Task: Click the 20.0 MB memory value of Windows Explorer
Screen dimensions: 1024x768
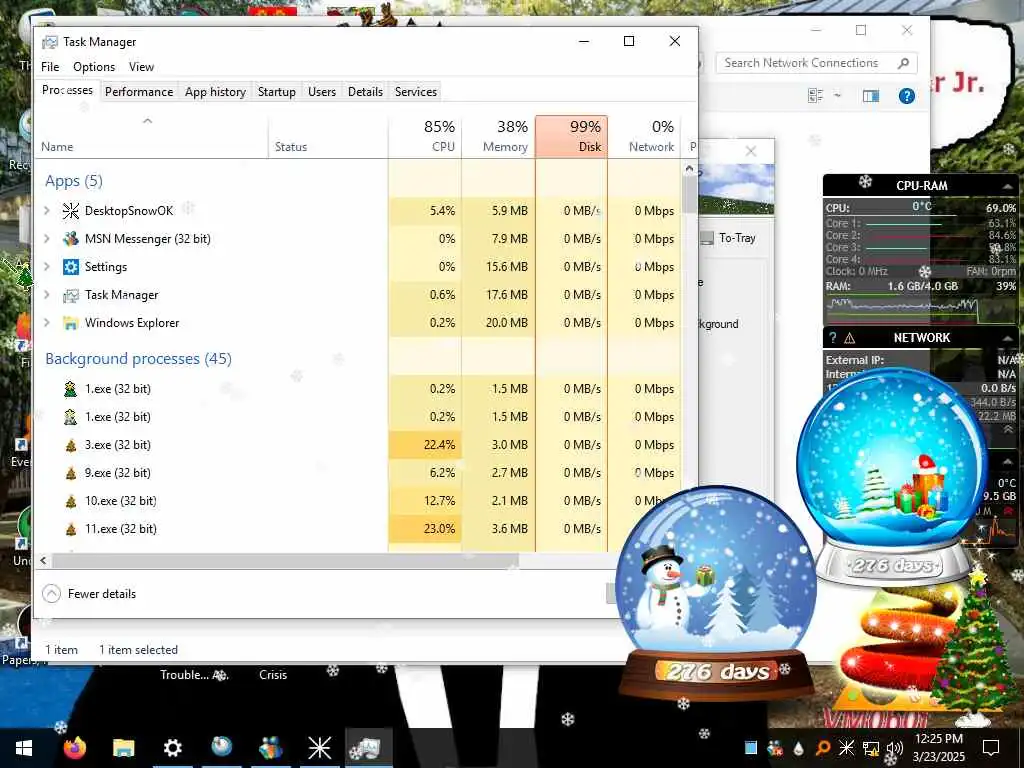Action: coord(506,323)
